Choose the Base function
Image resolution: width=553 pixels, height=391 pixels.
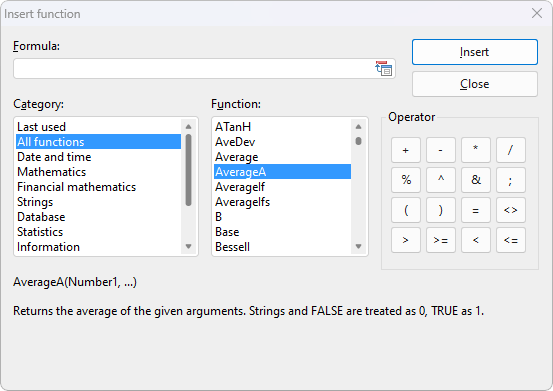click(x=282, y=232)
